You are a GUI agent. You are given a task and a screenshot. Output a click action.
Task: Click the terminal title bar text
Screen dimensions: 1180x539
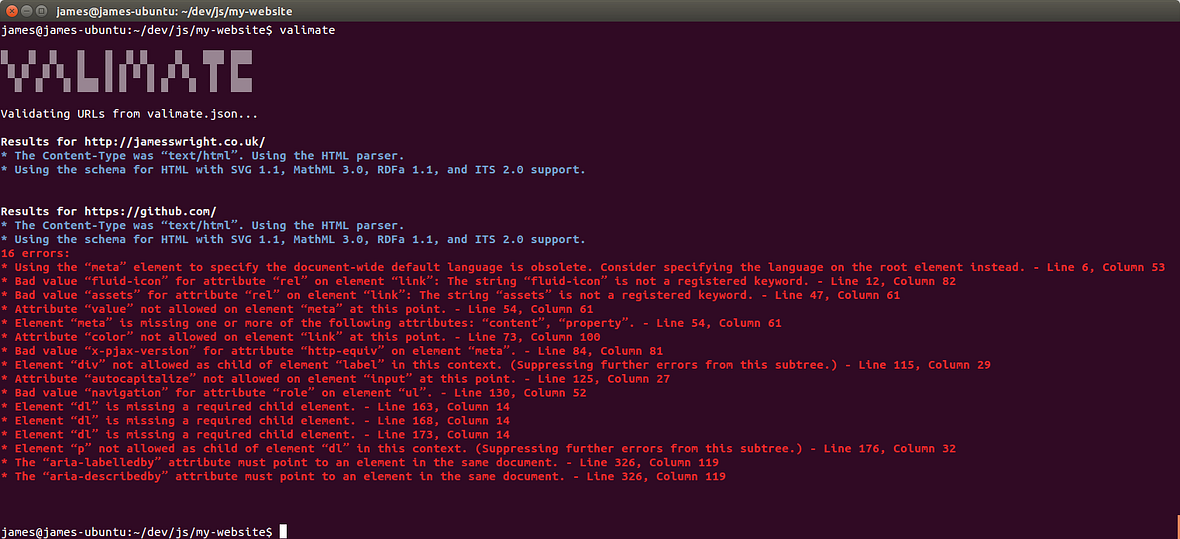point(175,11)
